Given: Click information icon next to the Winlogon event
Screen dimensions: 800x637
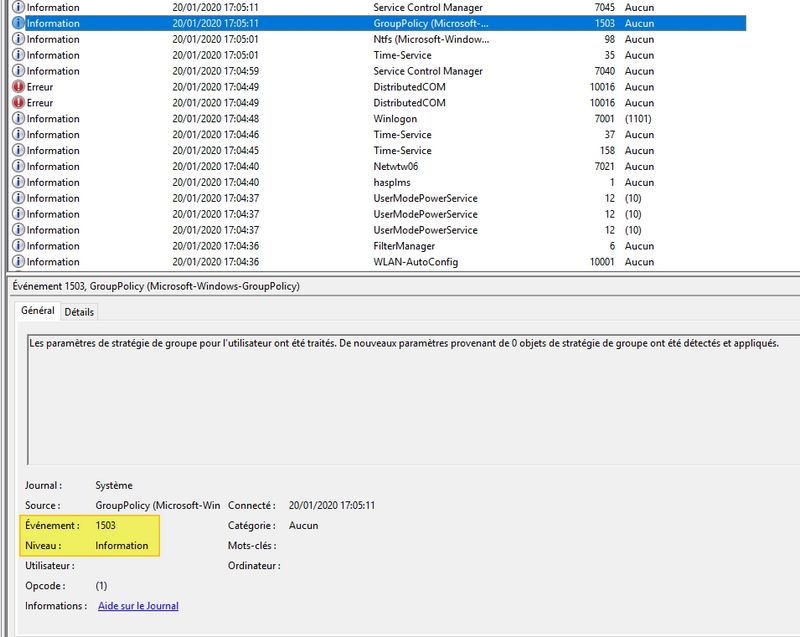Looking at the screenshot, I should point(18,119).
